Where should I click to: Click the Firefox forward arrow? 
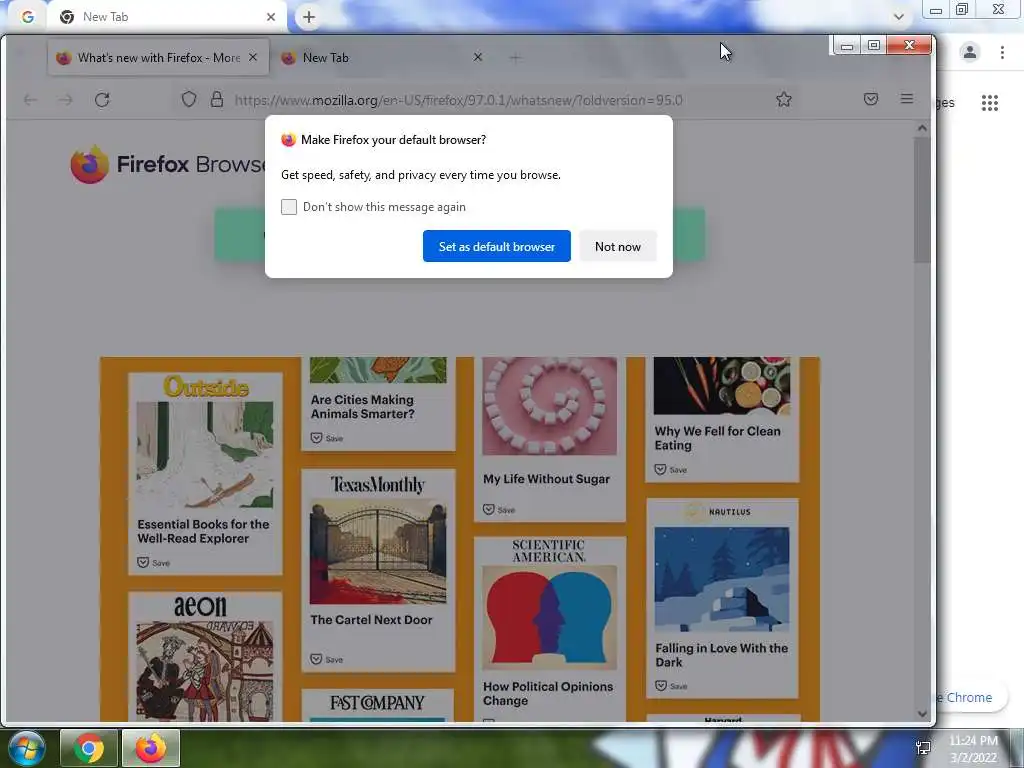click(65, 100)
